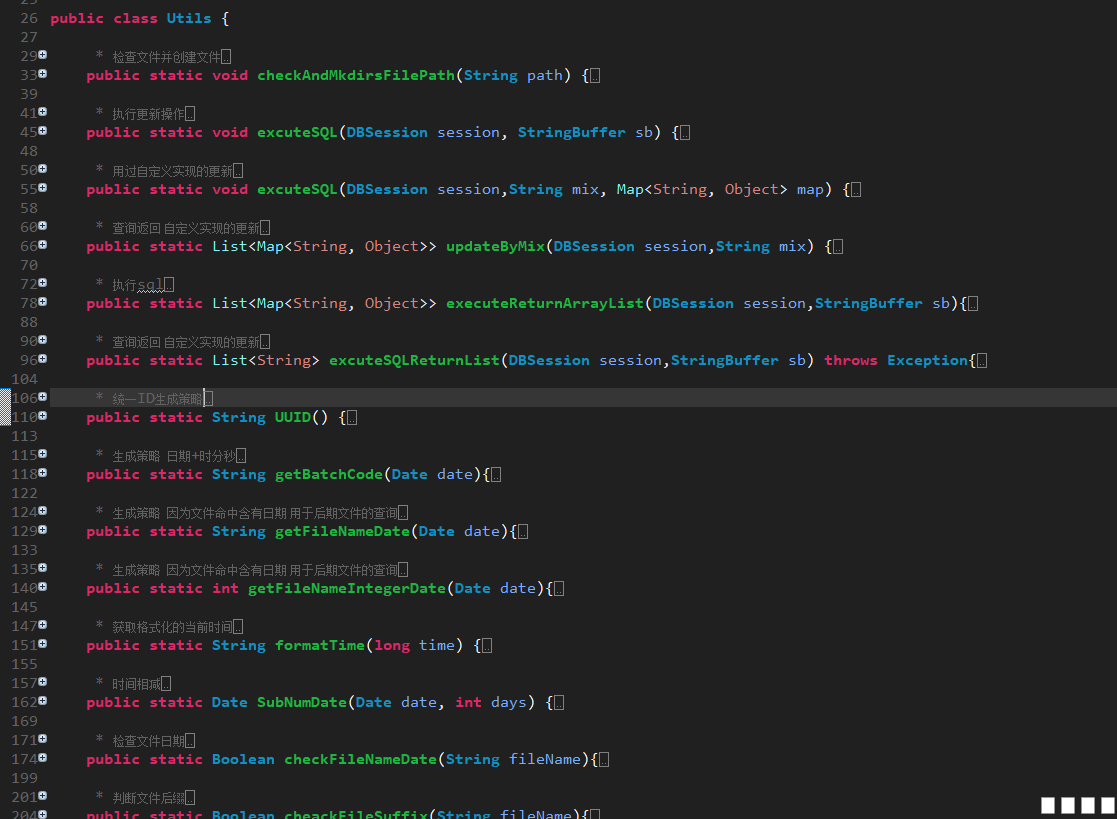Expand executeReturnArrayList fold at line 78

coord(43,303)
